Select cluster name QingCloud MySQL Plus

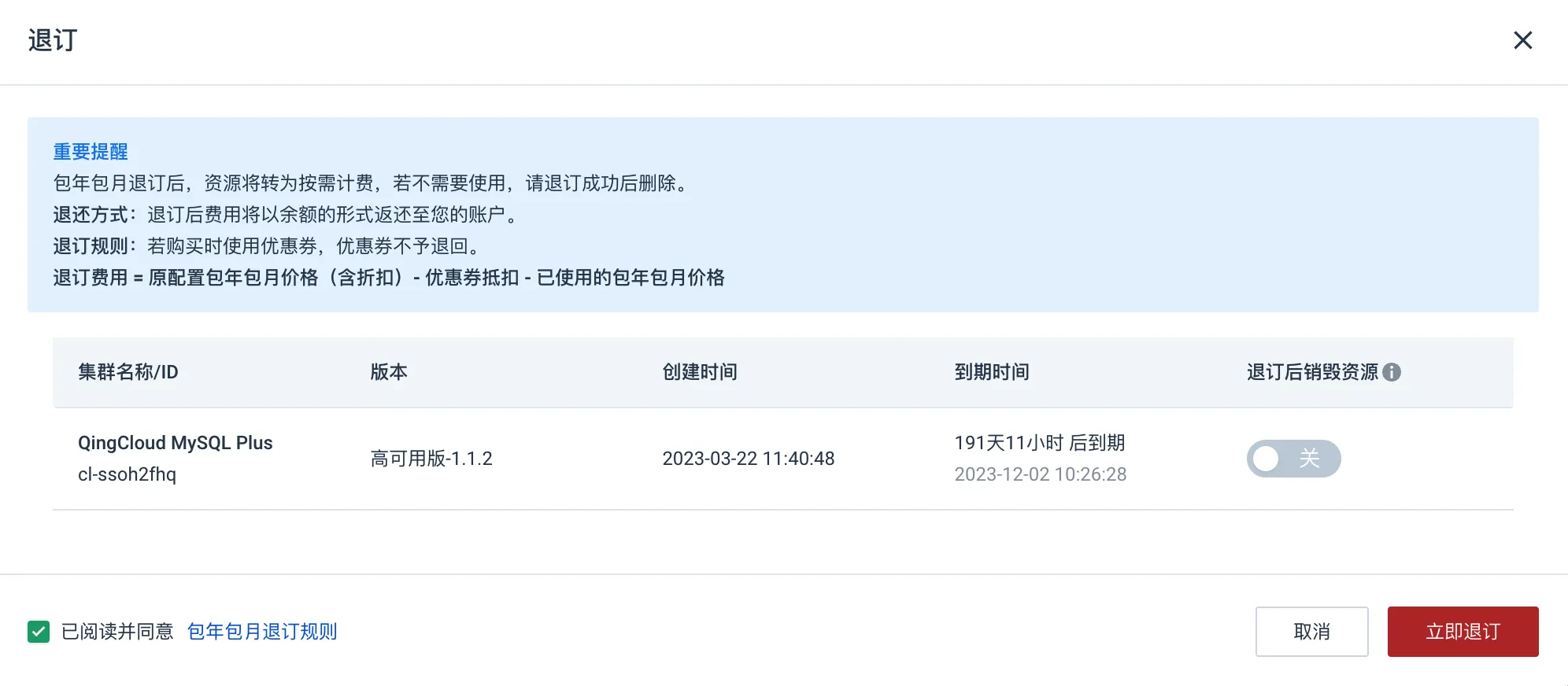pyautogui.click(x=176, y=443)
